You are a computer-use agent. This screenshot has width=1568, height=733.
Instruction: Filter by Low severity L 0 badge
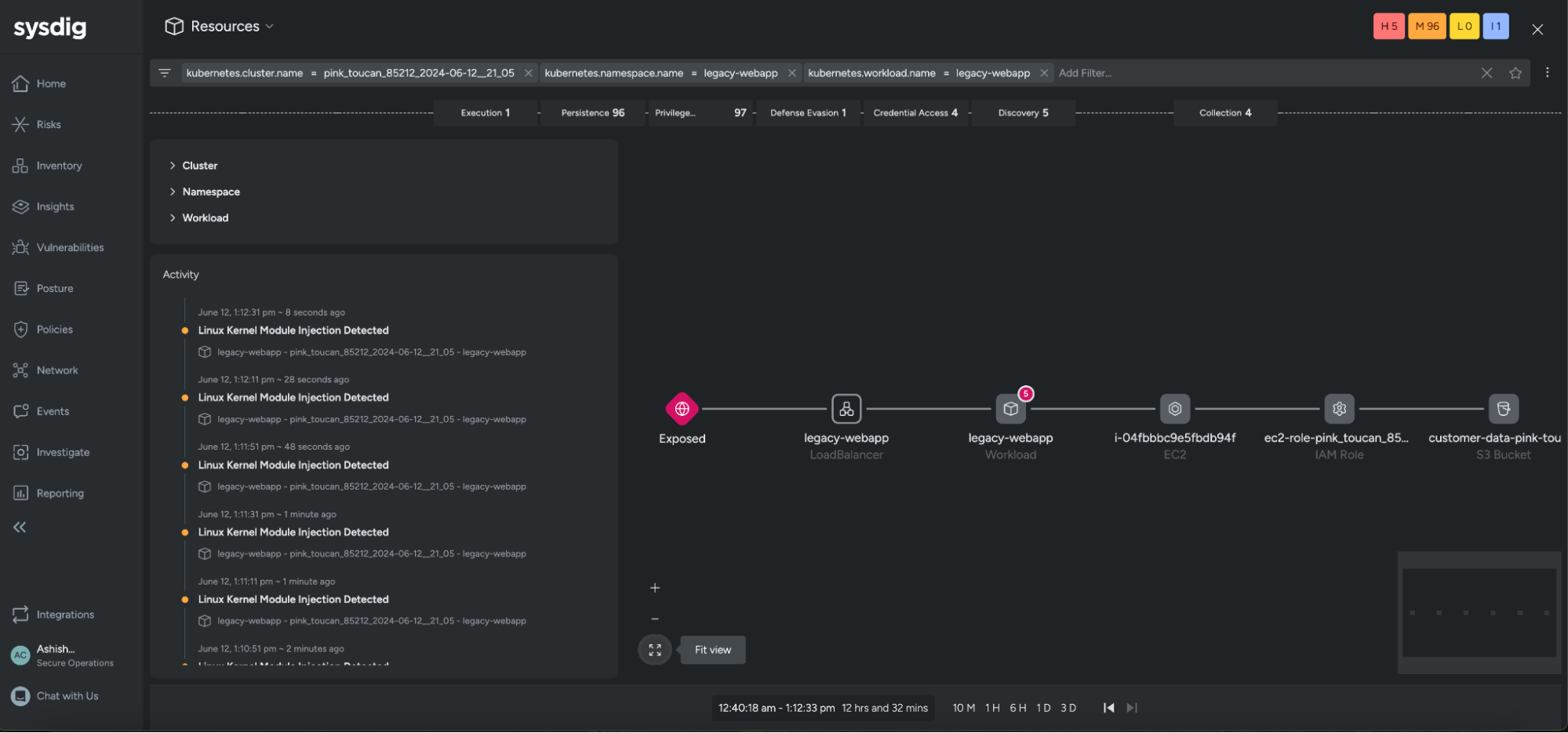click(x=1464, y=26)
